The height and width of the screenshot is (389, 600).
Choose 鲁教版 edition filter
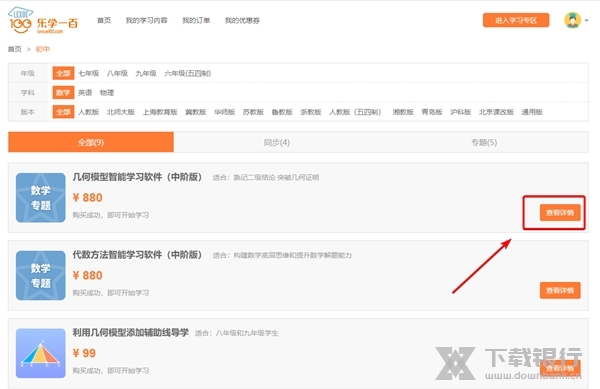pos(282,112)
